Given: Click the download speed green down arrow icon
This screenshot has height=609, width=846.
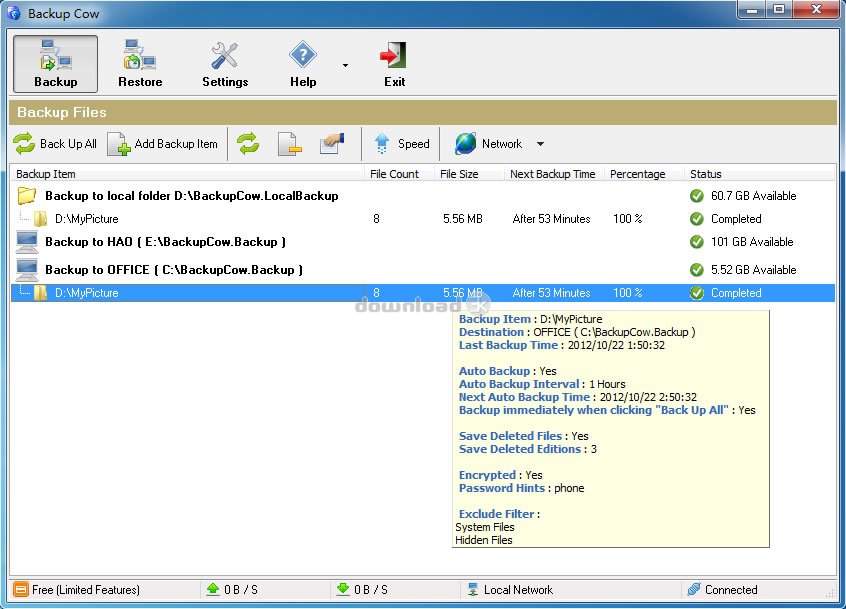Looking at the screenshot, I should (343, 589).
